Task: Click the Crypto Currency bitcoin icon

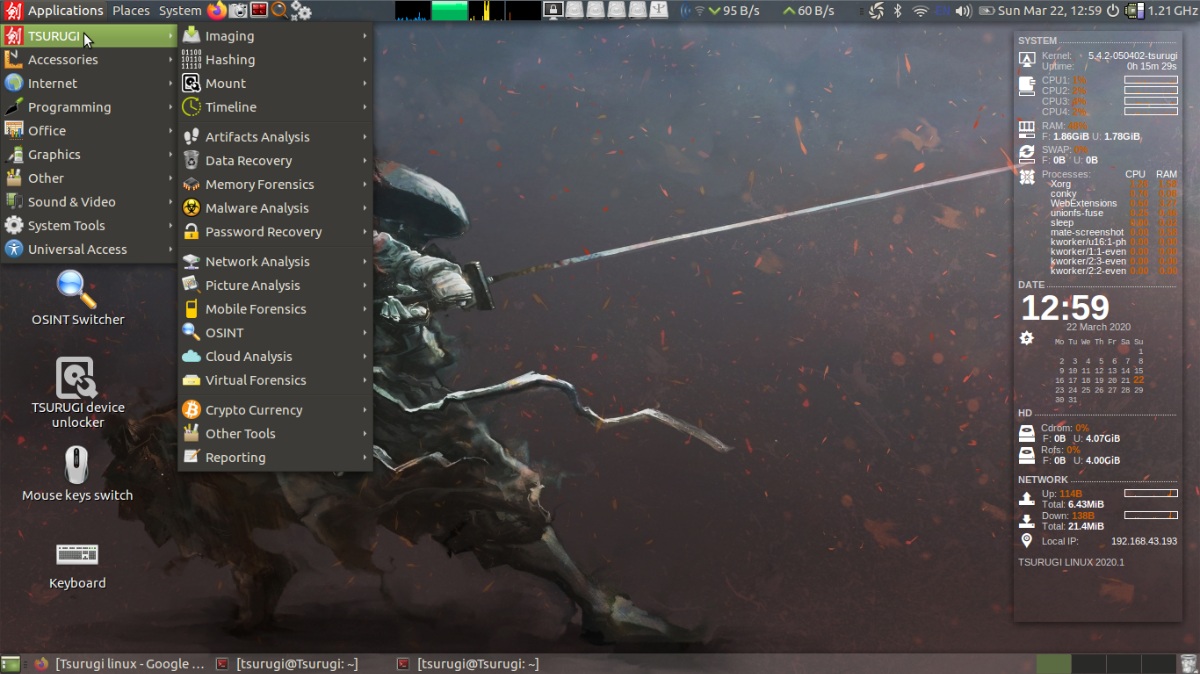Action: tap(191, 410)
